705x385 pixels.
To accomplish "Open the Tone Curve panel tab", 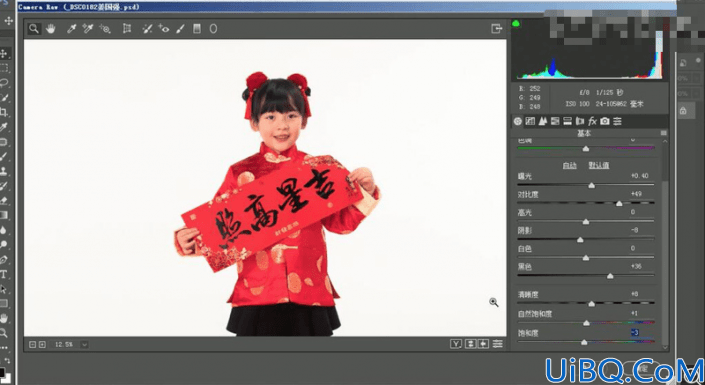I will tap(530, 121).
